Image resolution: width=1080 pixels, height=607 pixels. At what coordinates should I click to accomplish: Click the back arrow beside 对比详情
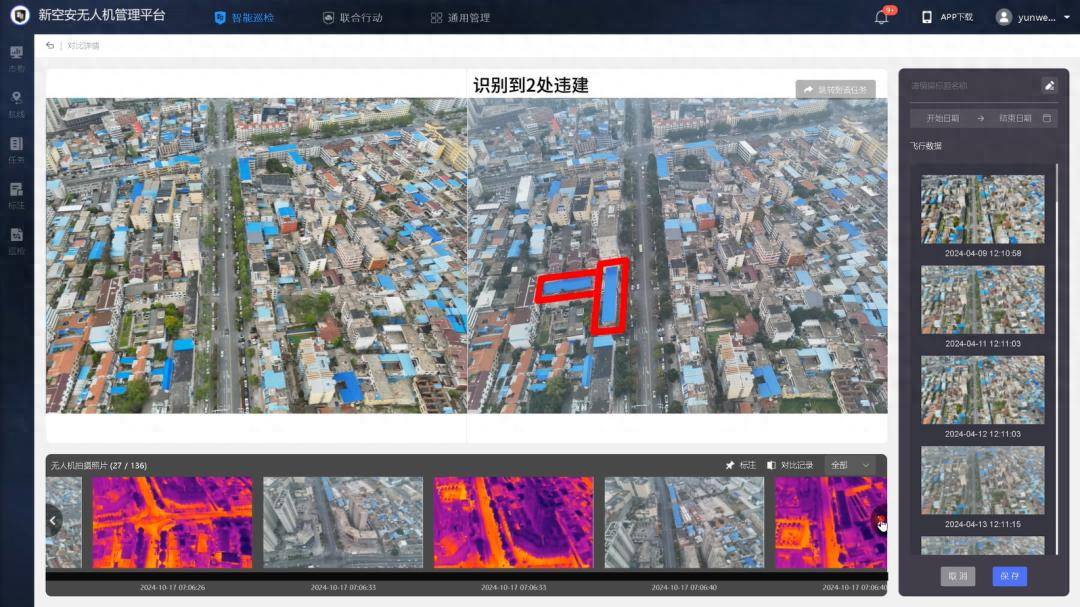tap(50, 46)
